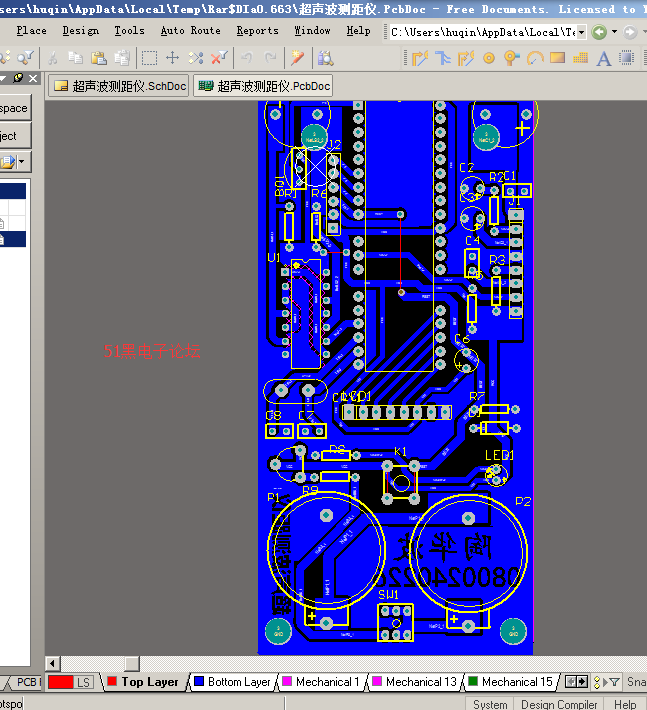Select the Bottom Layer tab
The image size is (647, 710).
[233, 682]
